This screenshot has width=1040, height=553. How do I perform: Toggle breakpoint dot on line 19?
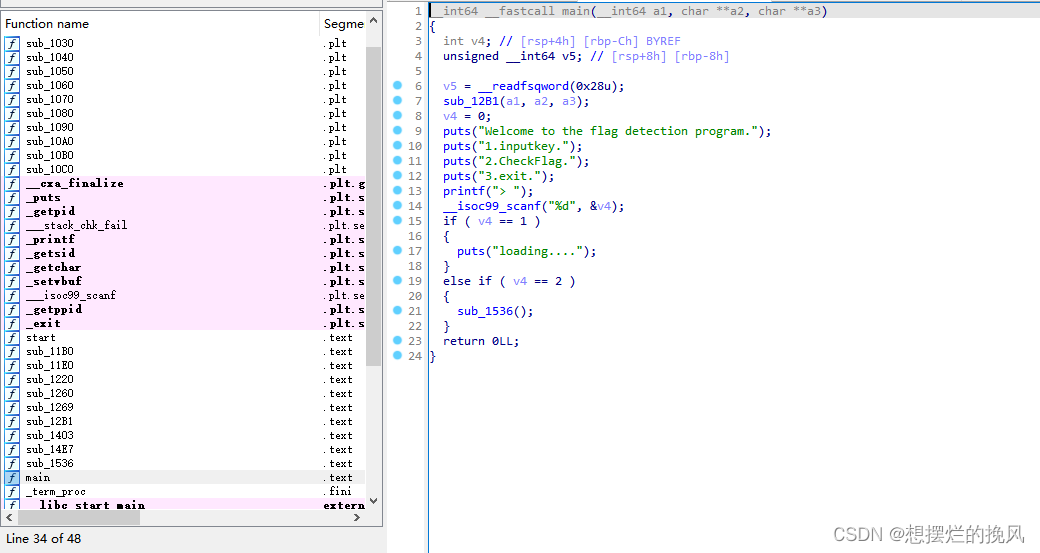(397, 280)
